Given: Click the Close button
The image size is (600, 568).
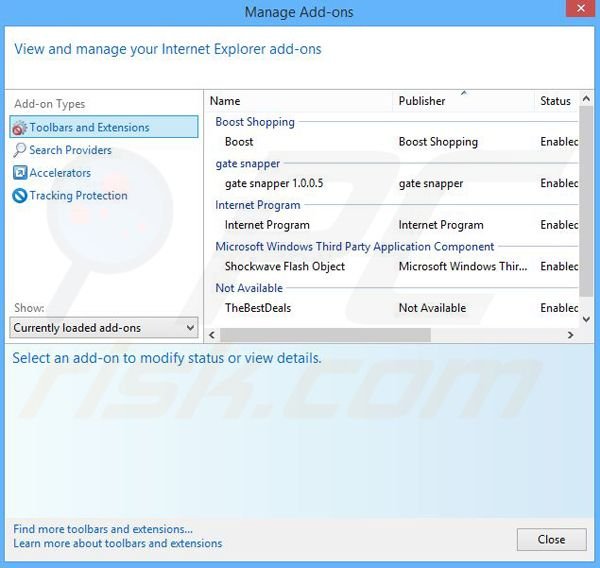Looking at the screenshot, I should click(551, 539).
